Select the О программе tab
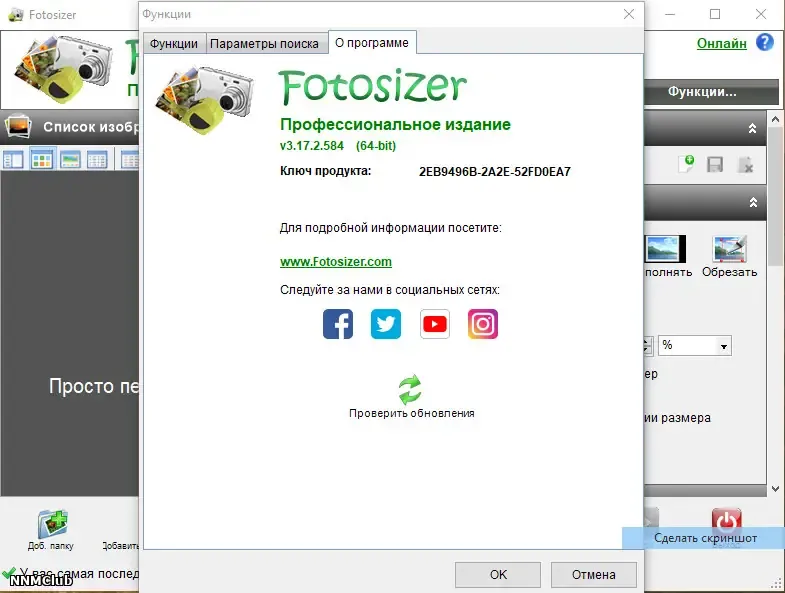Image resolution: width=785 pixels, height=593 pixels. point(372,43)
